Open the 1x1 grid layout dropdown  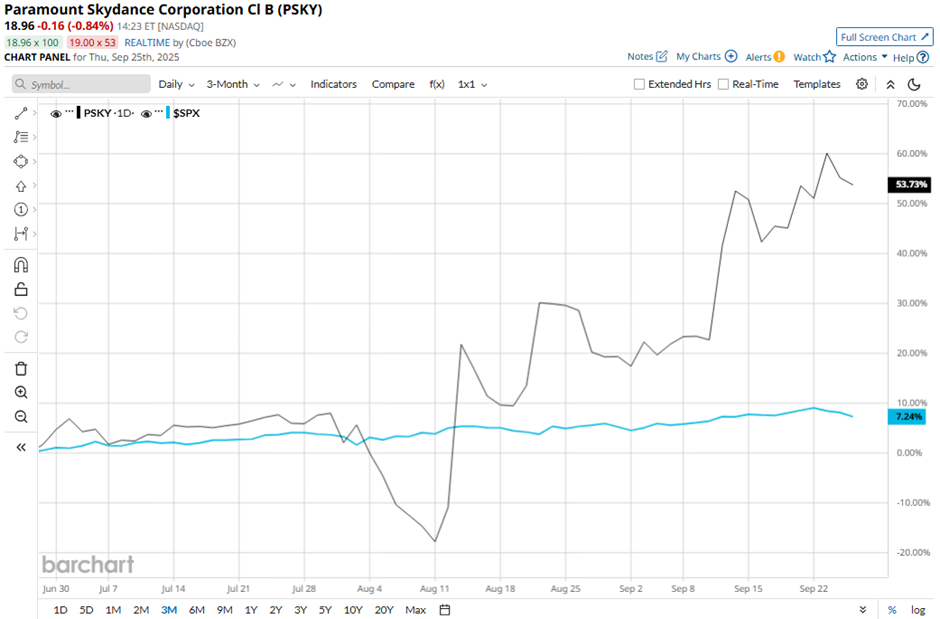pyautogui.click(x=472, y=84)
